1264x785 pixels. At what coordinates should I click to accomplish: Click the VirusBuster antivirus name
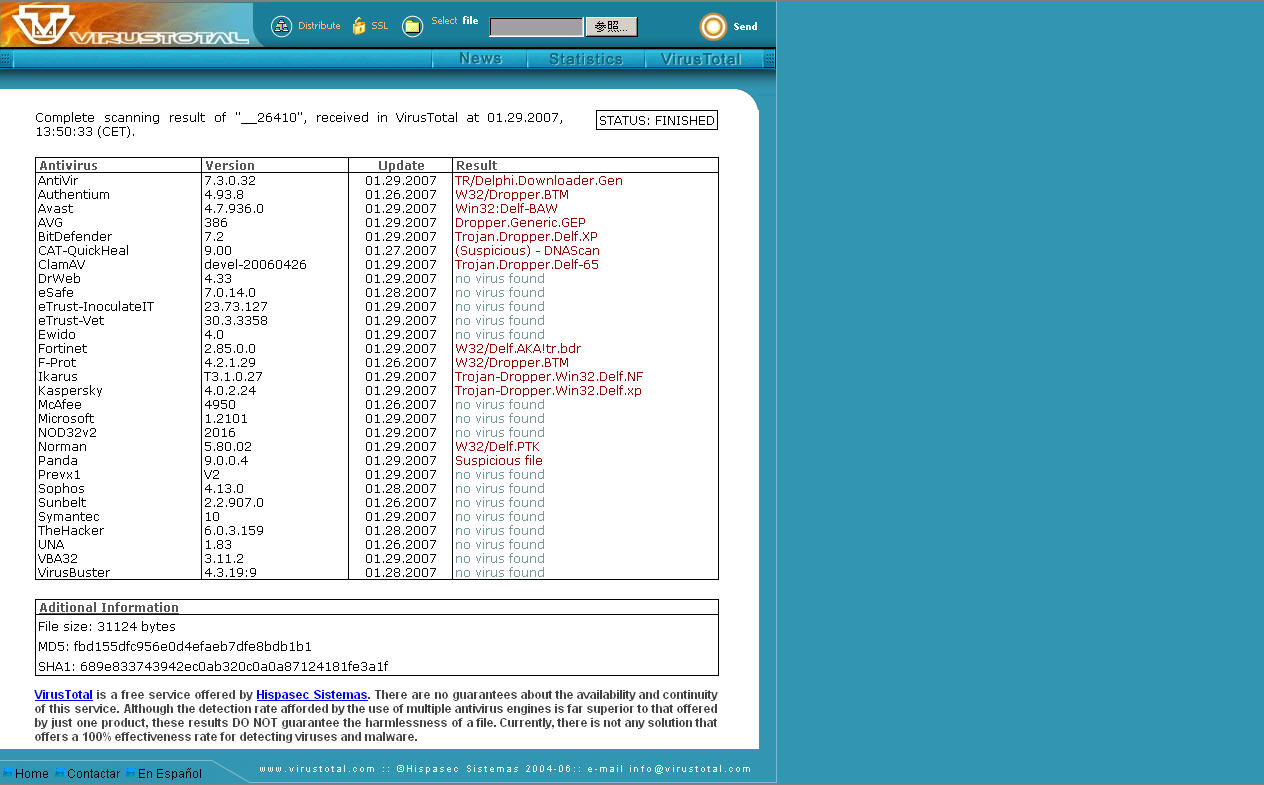point(74,573)
